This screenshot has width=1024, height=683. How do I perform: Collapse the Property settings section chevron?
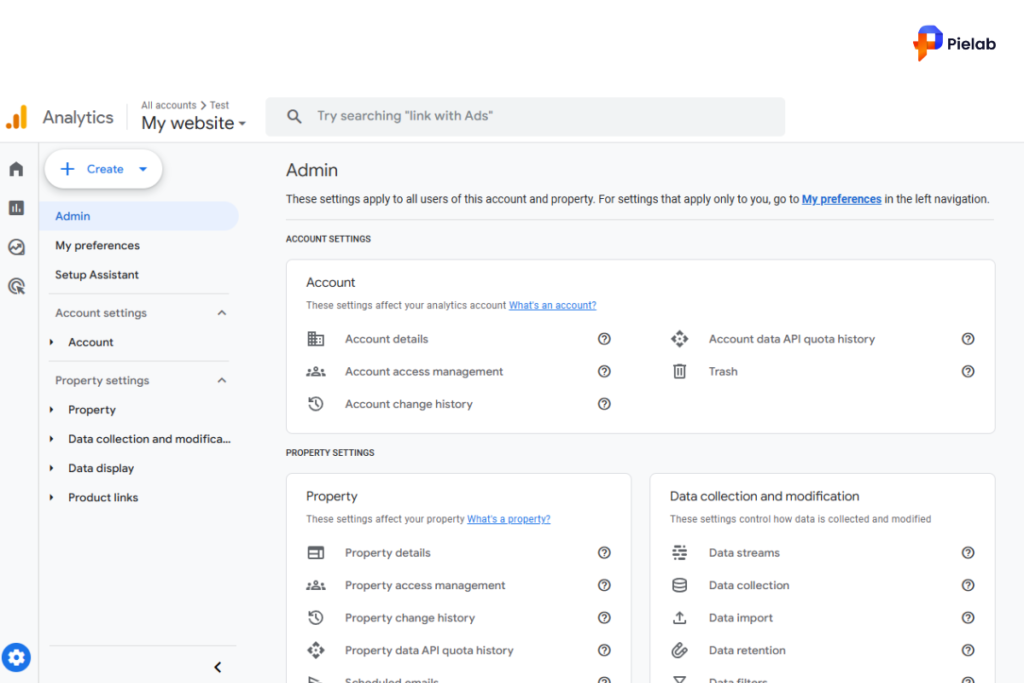pyautogui.click(x=221, y=380)
